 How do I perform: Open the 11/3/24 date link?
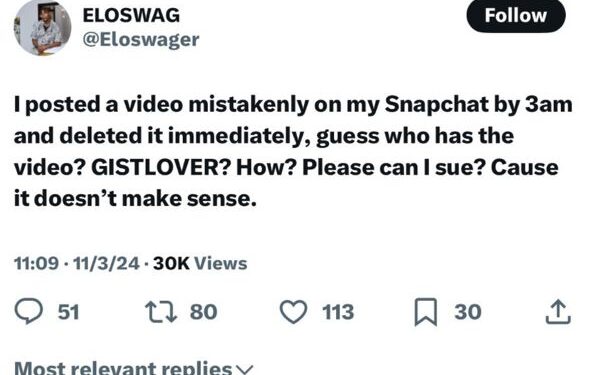pyautogui.click(x=106, y=263)
